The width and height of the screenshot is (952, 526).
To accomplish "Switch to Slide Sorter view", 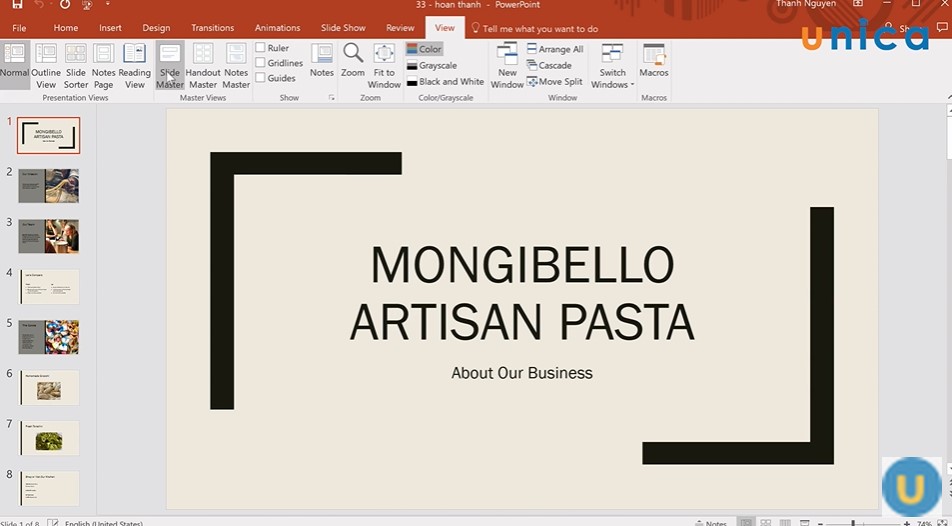I will (76, 65).
